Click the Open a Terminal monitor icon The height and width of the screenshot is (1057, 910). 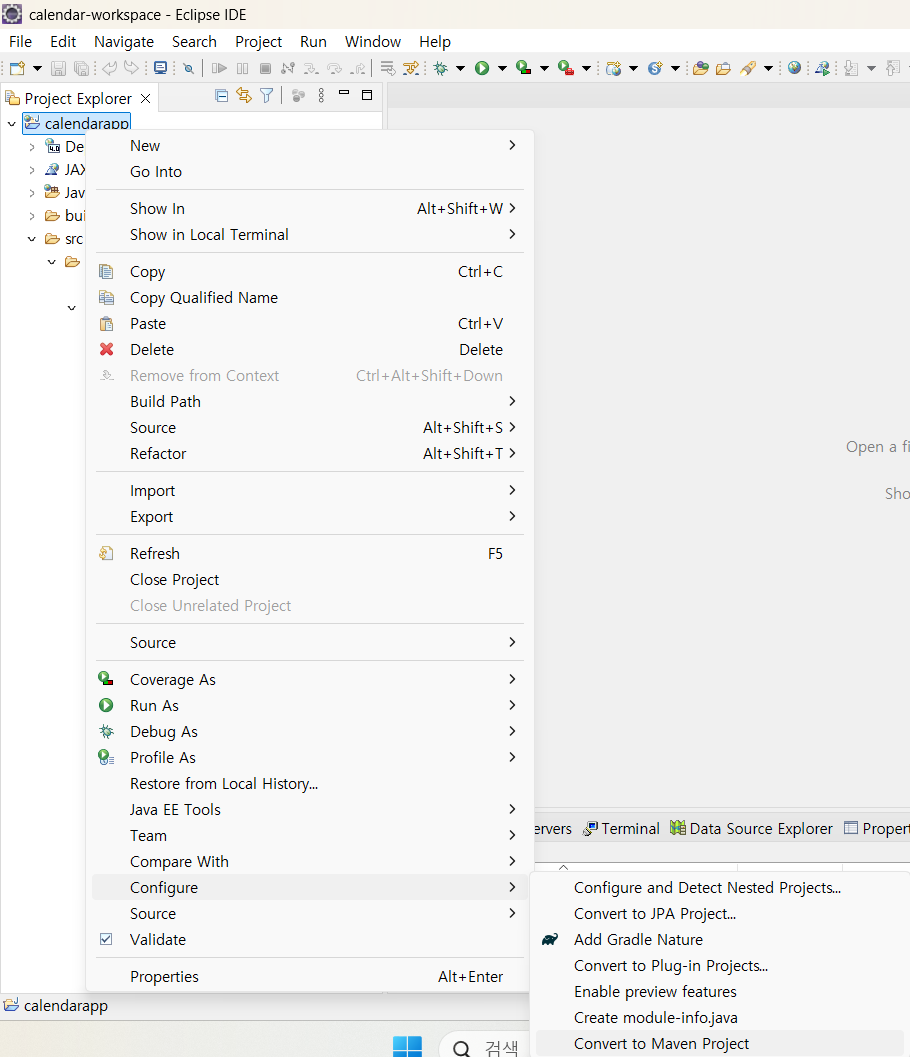(x=160, y=68)
